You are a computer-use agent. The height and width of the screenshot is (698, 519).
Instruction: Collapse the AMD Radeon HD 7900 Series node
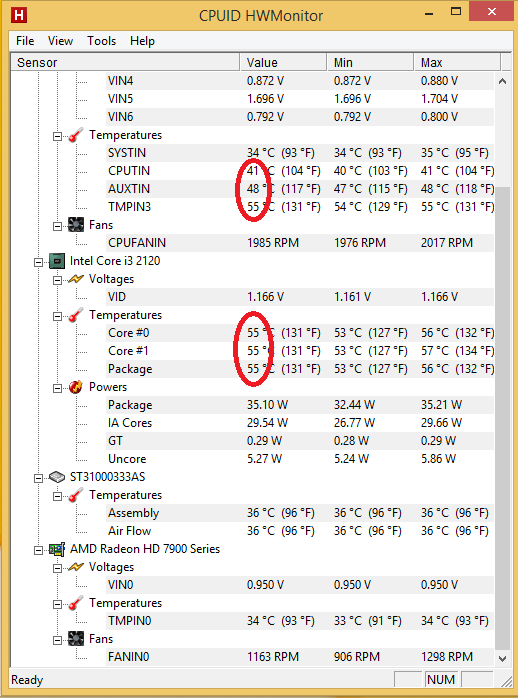pyautogui.click(x=39, y=551)
